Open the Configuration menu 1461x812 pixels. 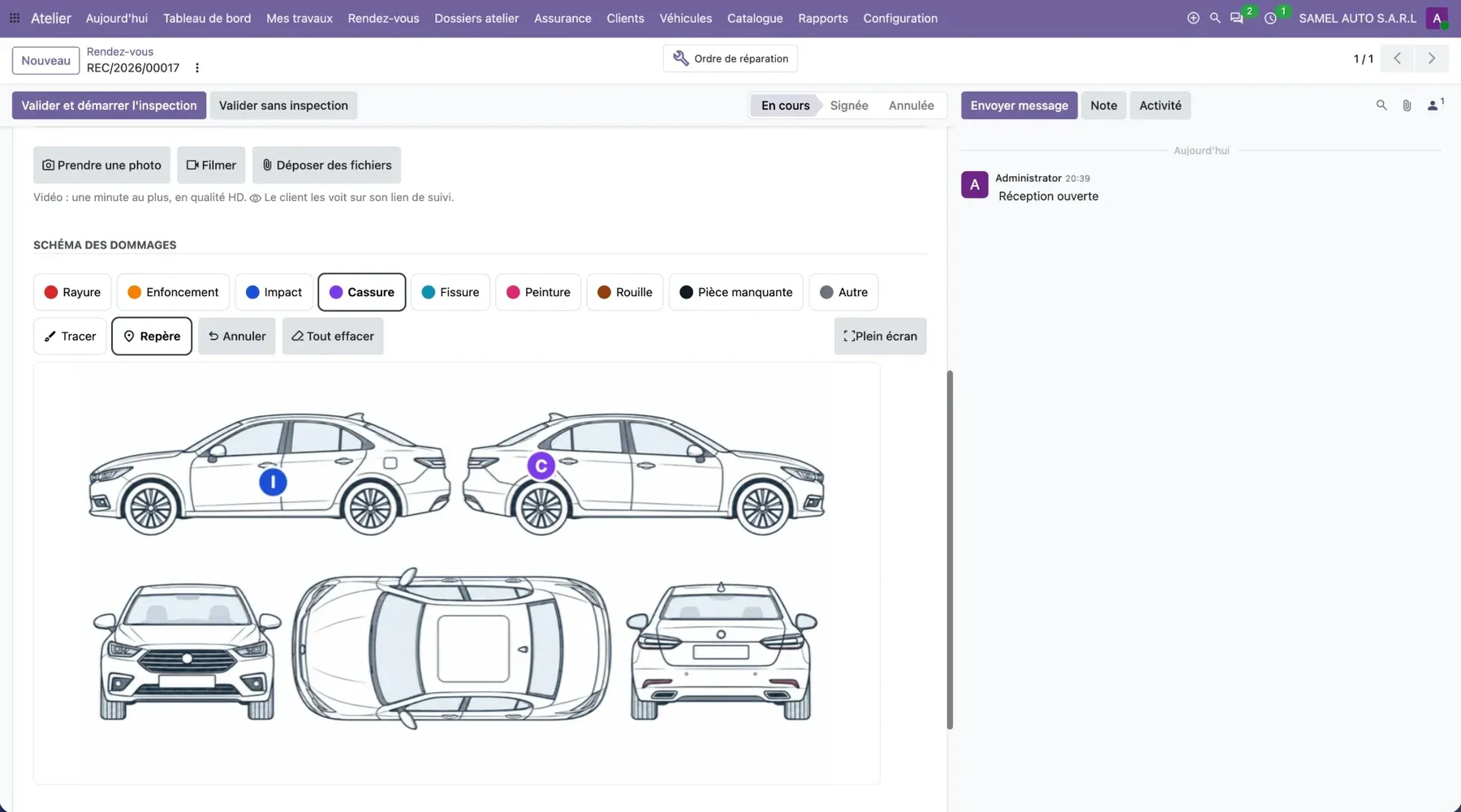tap(900, 18)
